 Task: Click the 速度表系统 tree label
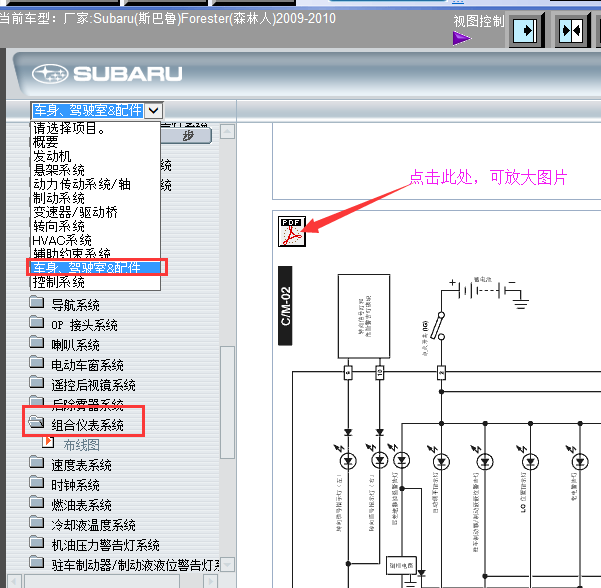point(81,465)
